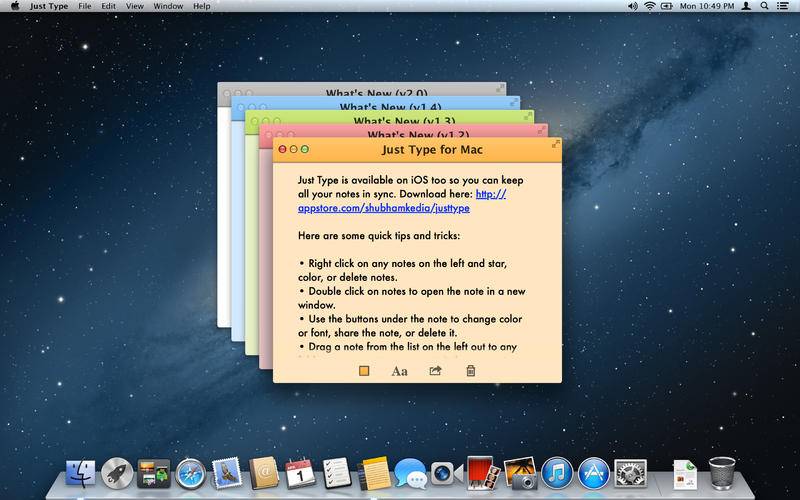
Task: Open the Help menu
Action: [202, 6]
